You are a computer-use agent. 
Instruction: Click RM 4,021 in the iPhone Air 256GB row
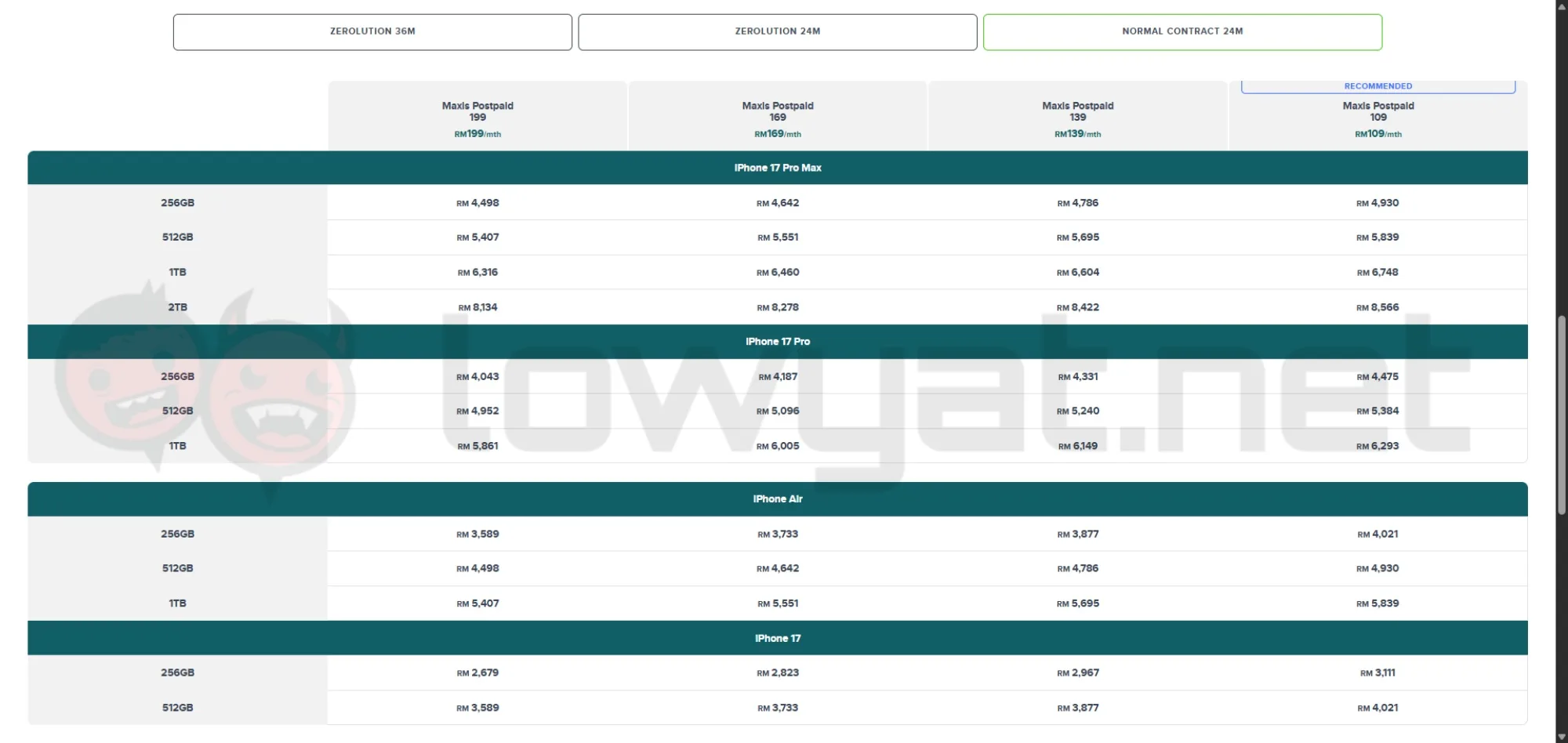(1377, 535)
